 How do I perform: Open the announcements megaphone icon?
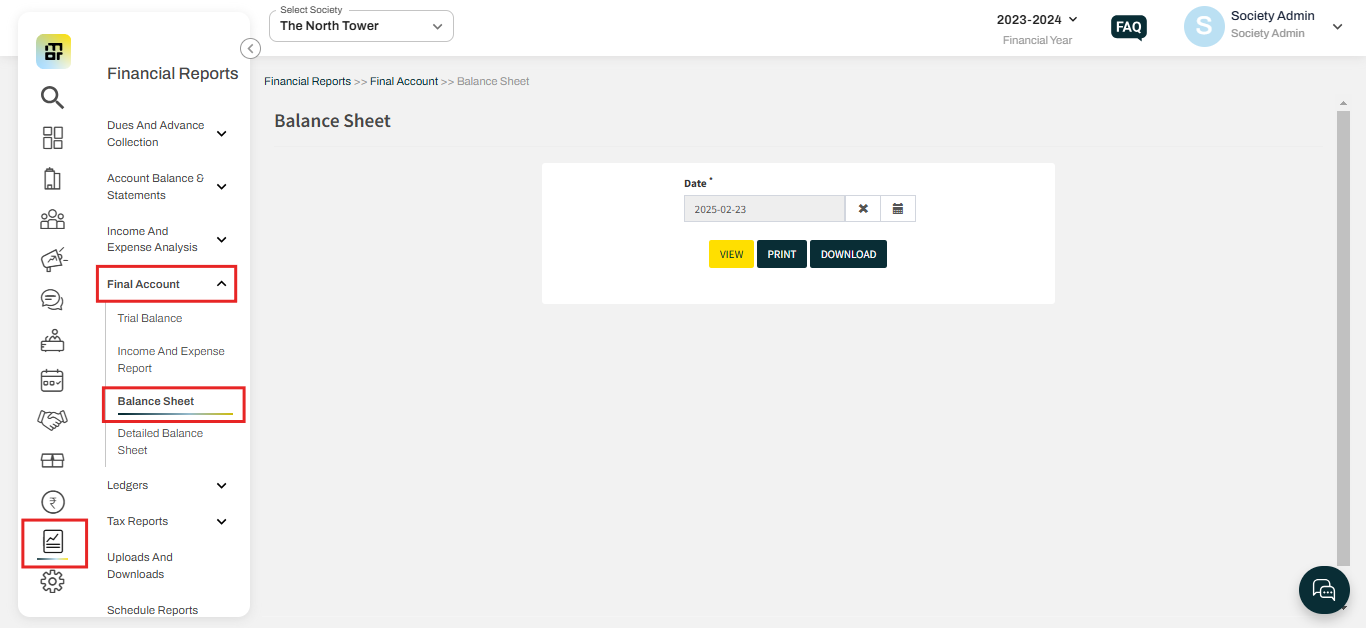pyautogui.click(x=52, y=259)
